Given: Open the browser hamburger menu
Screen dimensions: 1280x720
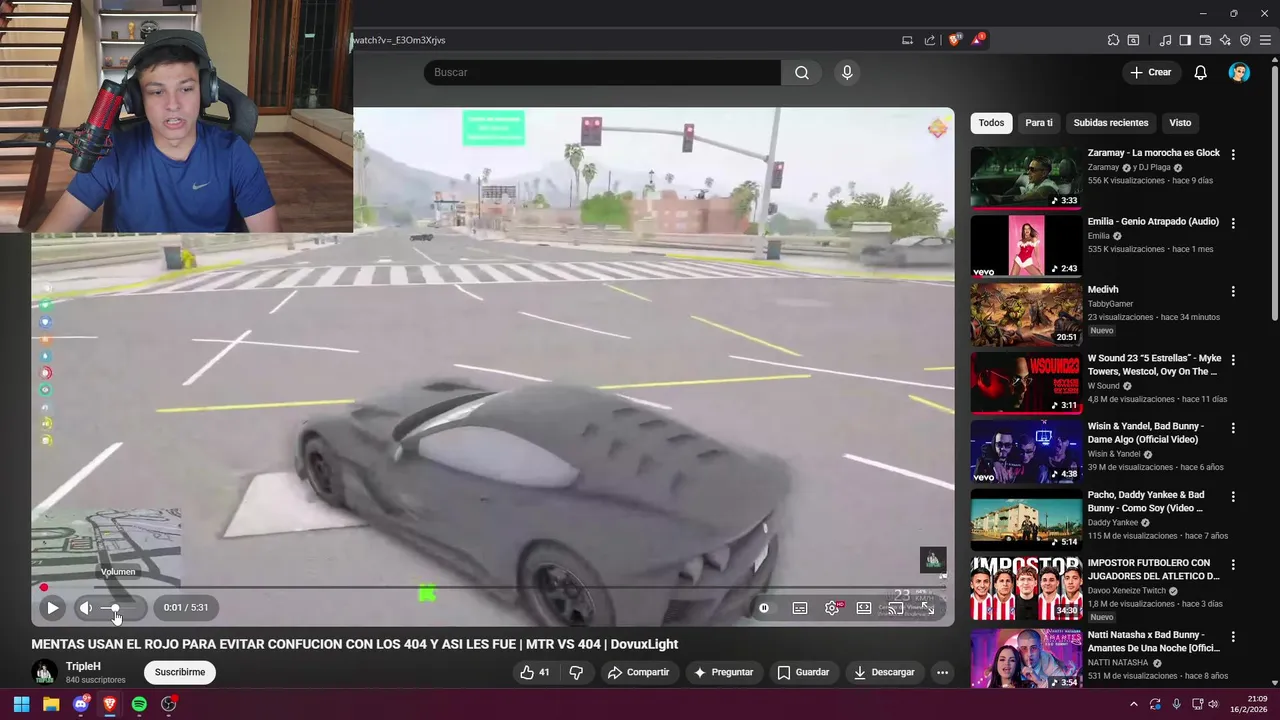Looking at the screenshot, I should pos(1266,40).
